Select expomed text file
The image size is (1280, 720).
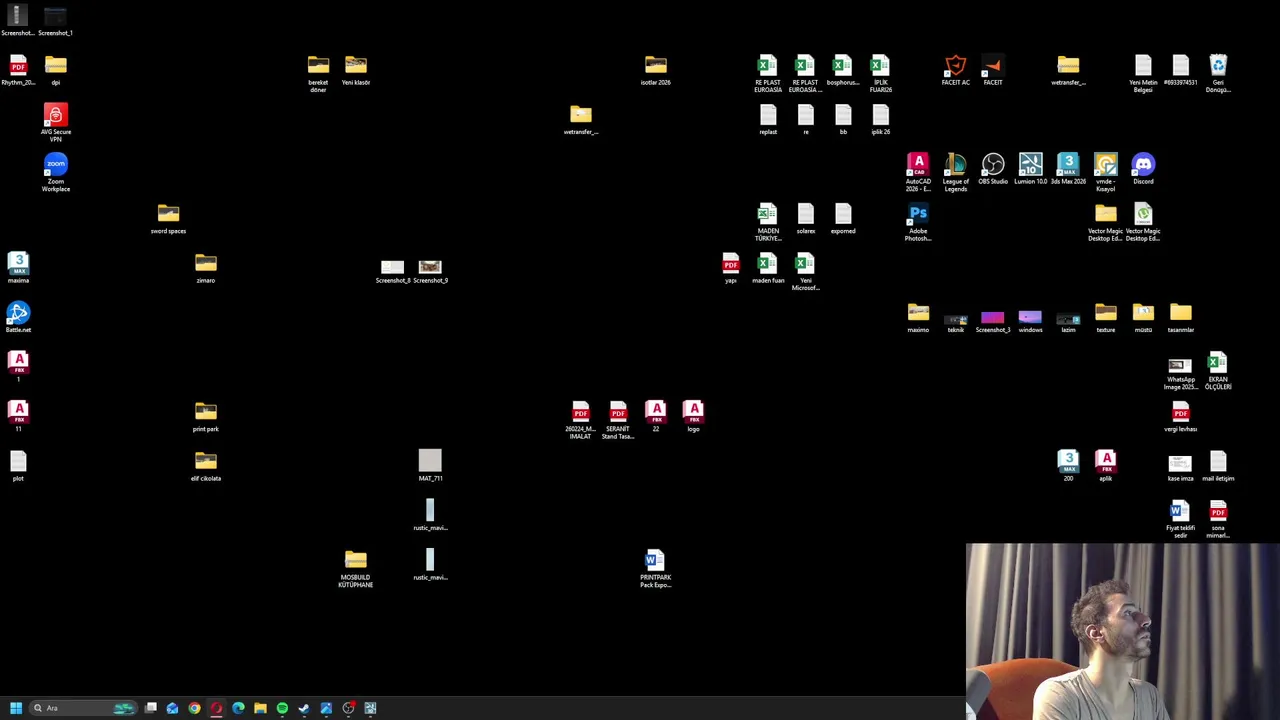[x=843, y=218]
